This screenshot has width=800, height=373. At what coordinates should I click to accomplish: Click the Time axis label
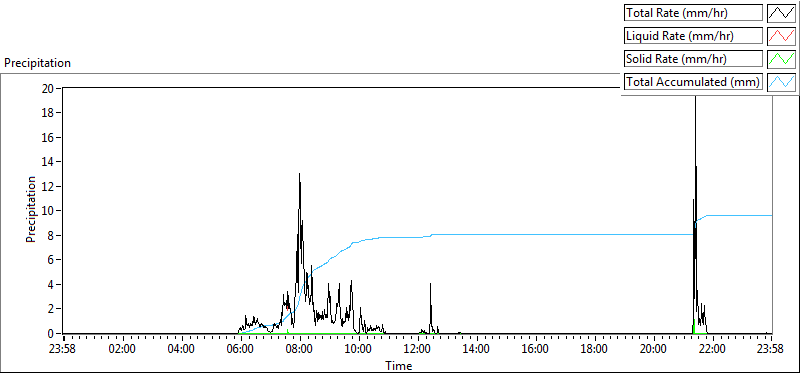(x=398, y=365)
